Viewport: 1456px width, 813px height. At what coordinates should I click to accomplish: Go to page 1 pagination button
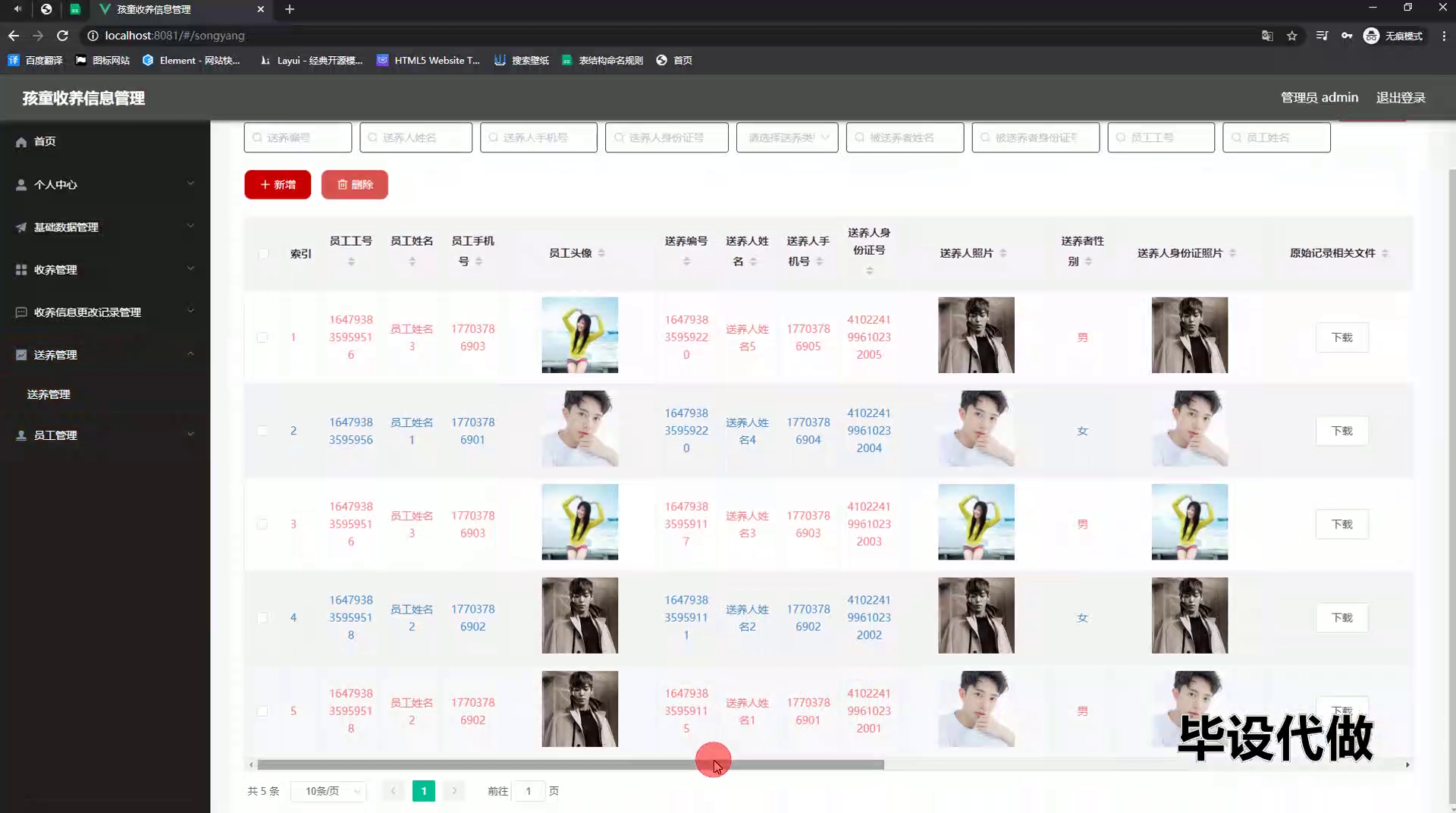click(424, 791)
